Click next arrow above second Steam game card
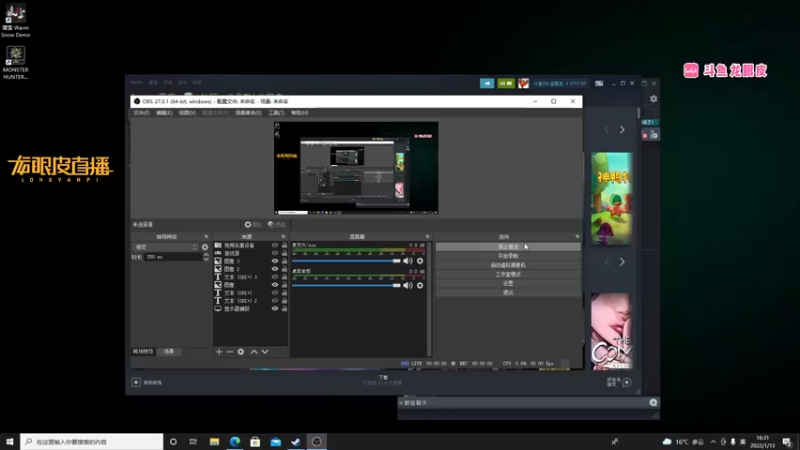 point(622,262)
